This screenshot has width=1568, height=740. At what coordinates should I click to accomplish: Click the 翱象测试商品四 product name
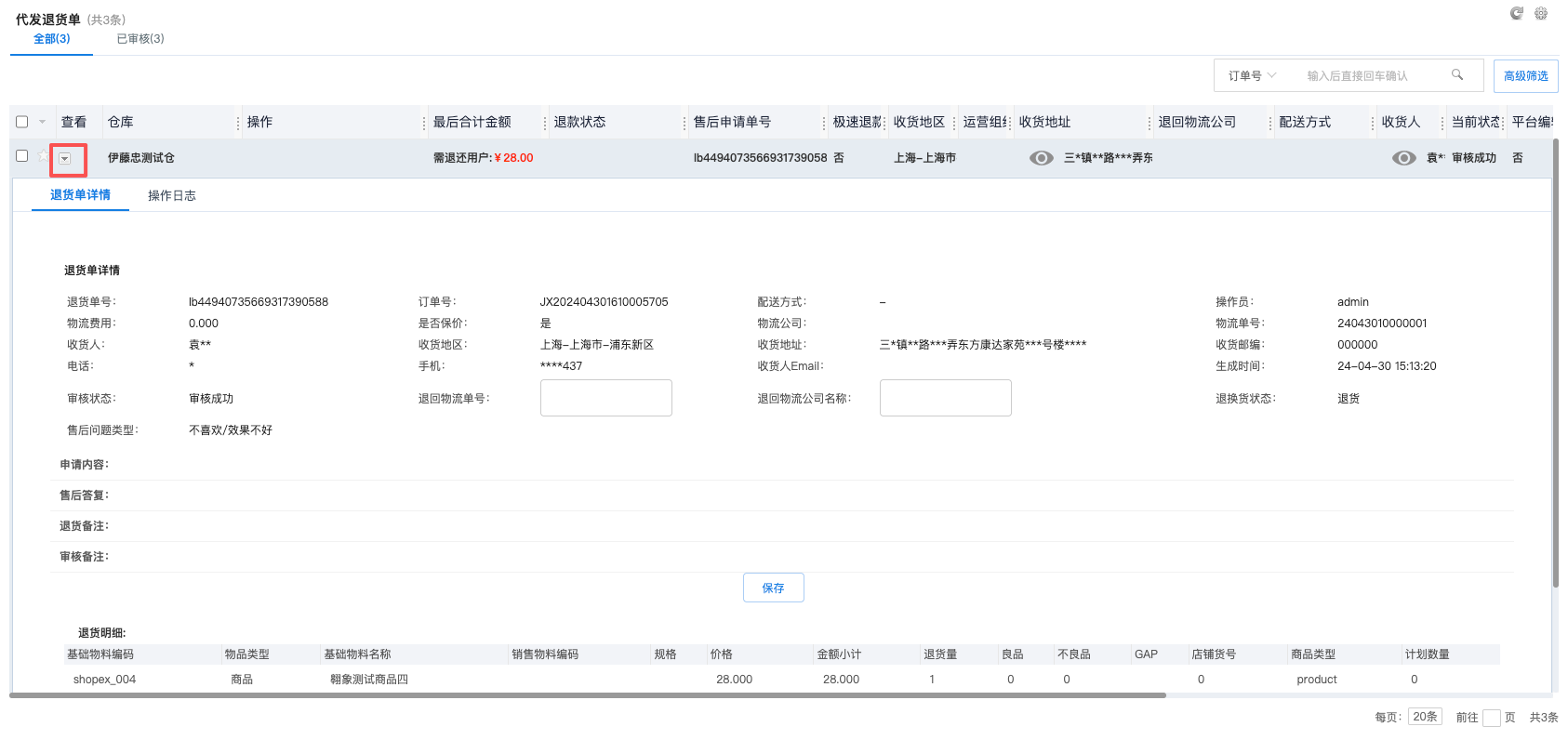pos(369,680)
